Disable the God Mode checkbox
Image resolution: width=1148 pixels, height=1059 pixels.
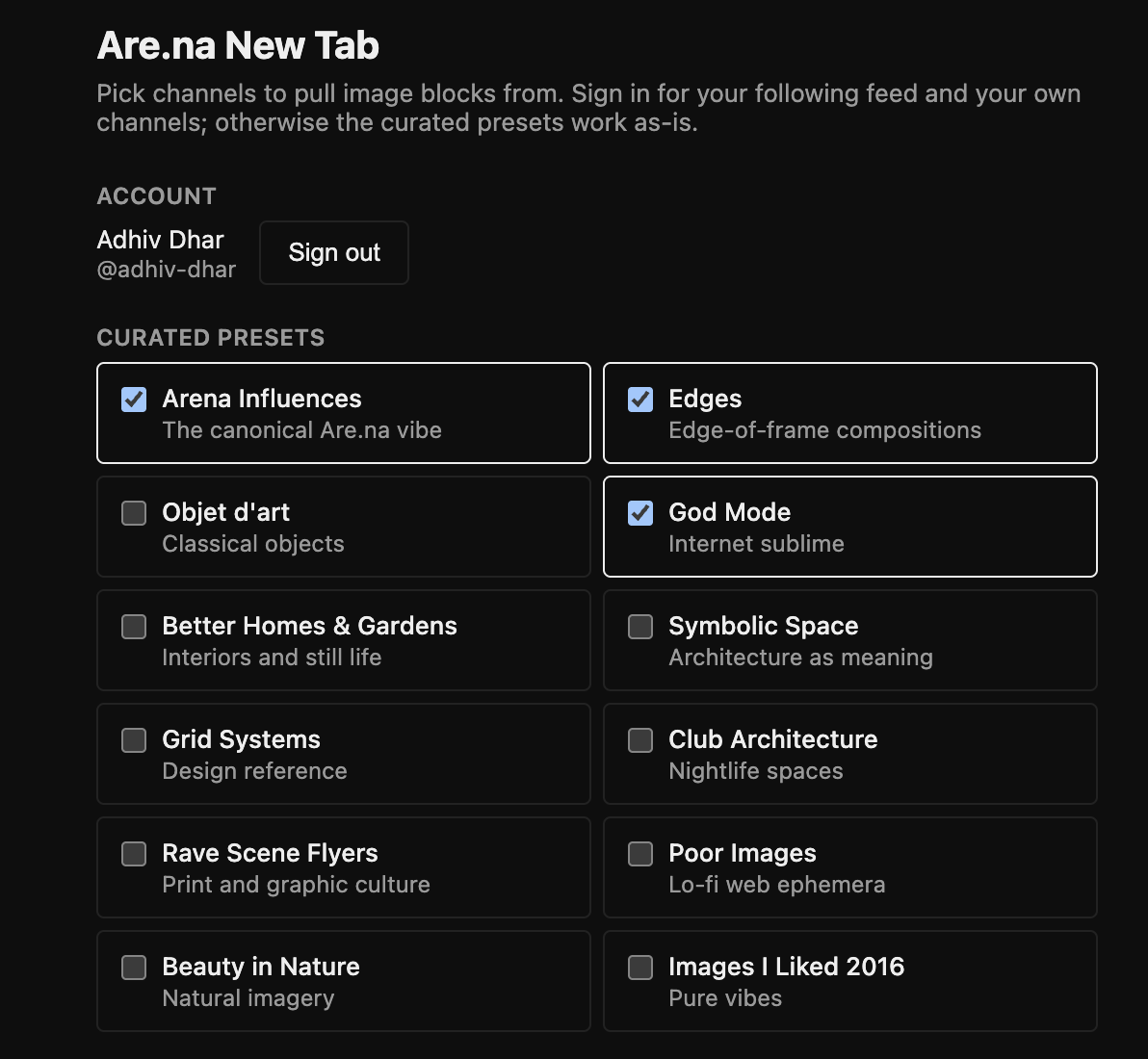tap(640, 513)
